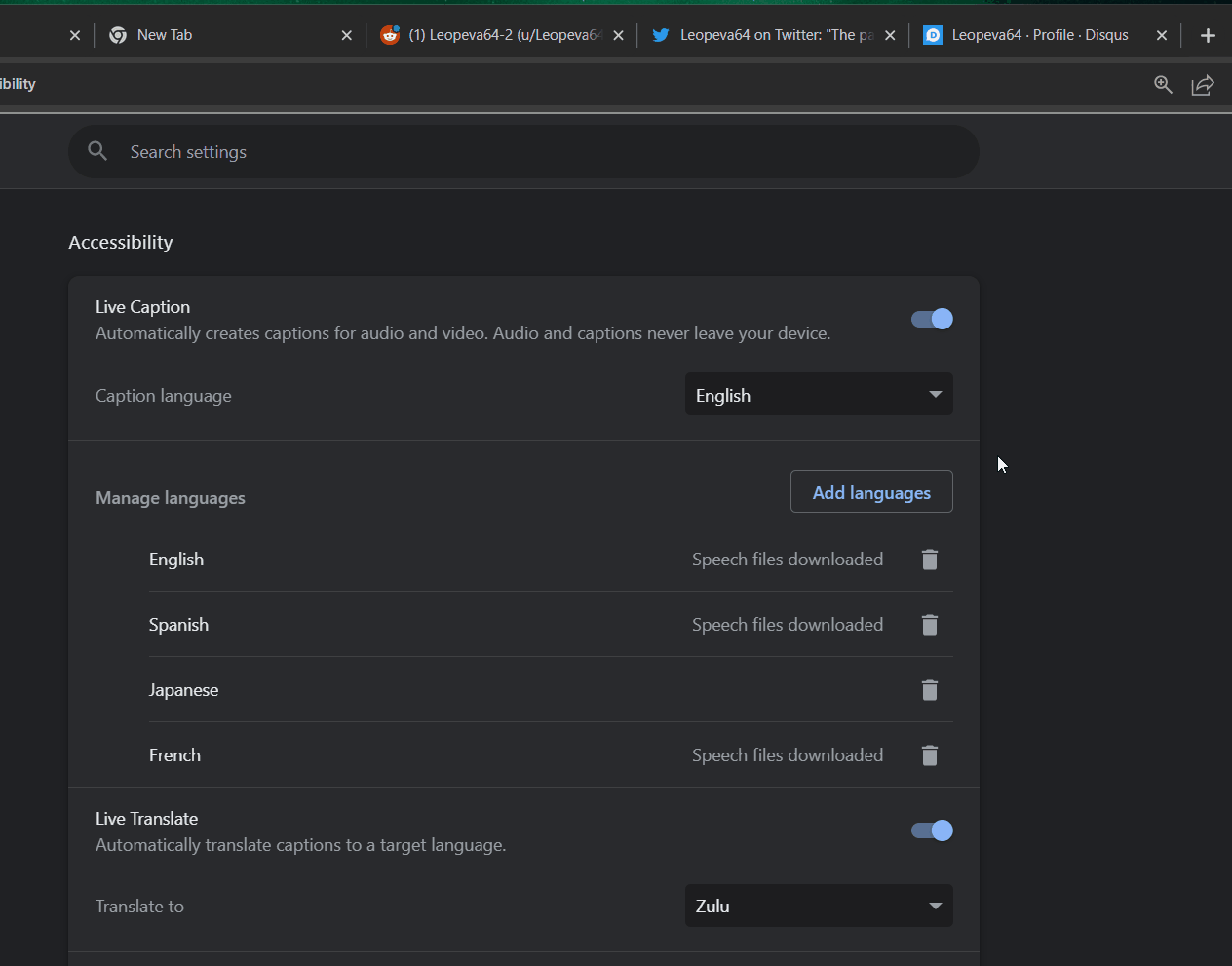Open the Caption language dropdown showing English
Image resolution: width=1232 pixels, height=966 pixels.
click(819, 394)
